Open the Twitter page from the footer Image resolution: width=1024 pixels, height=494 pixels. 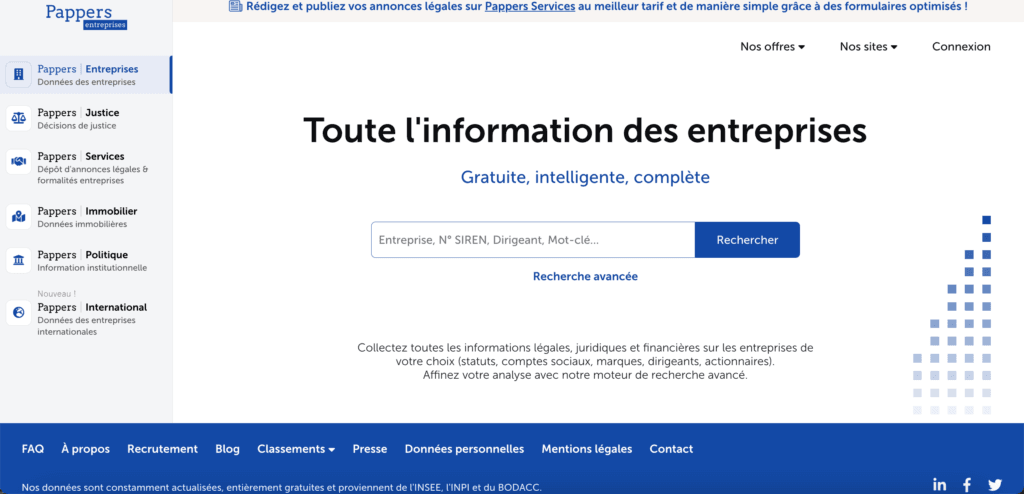[x=994, y=484]
